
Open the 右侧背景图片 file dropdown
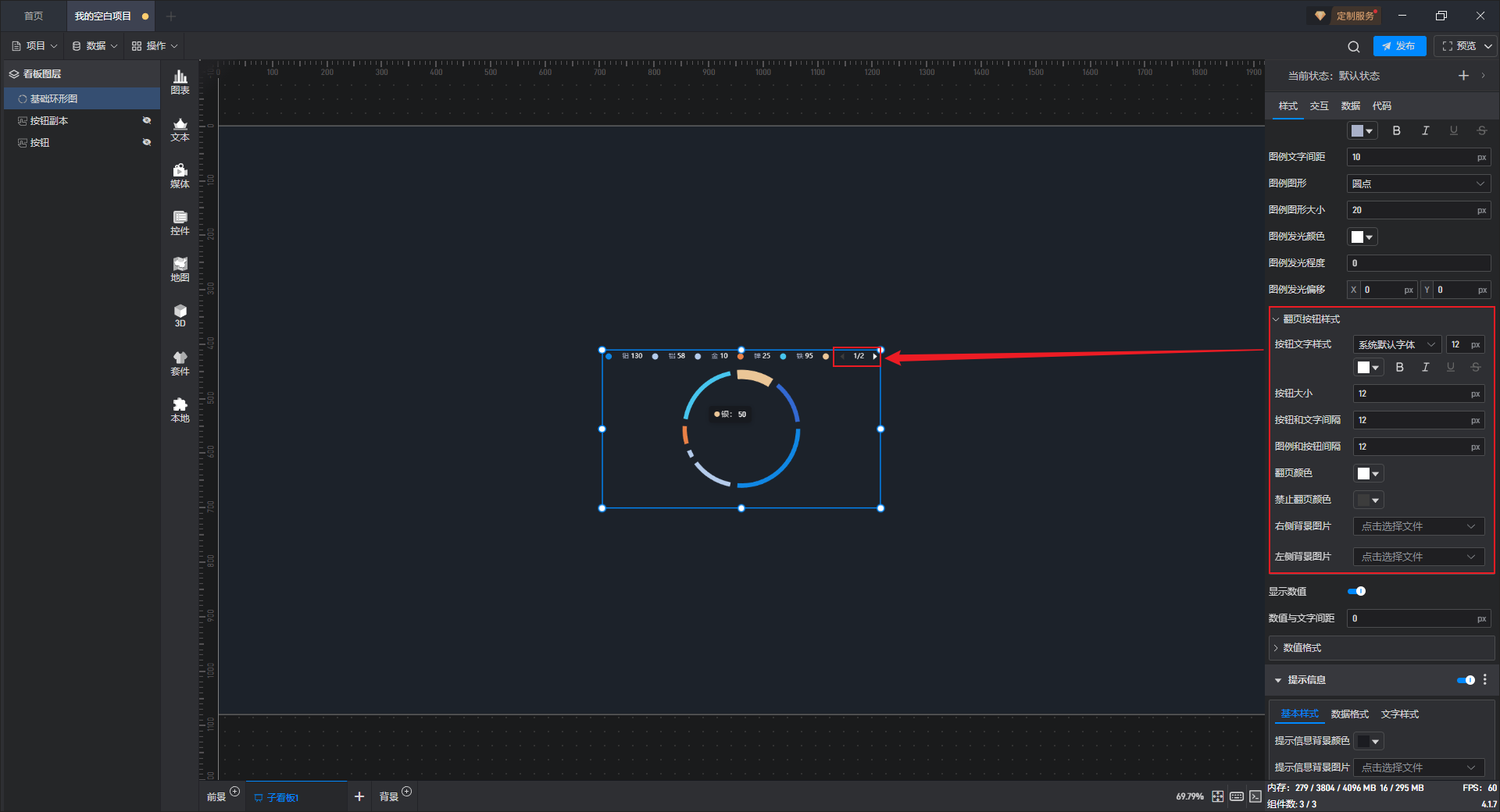[1419, 526]
